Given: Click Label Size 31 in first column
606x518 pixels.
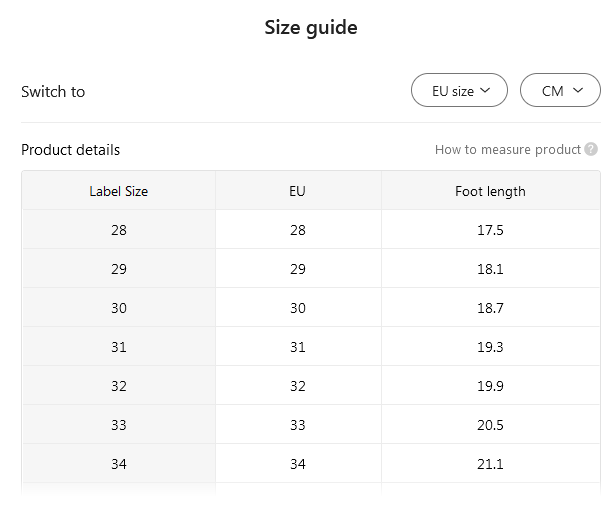Looking at the screenshot, I should [x=119, y=347].
